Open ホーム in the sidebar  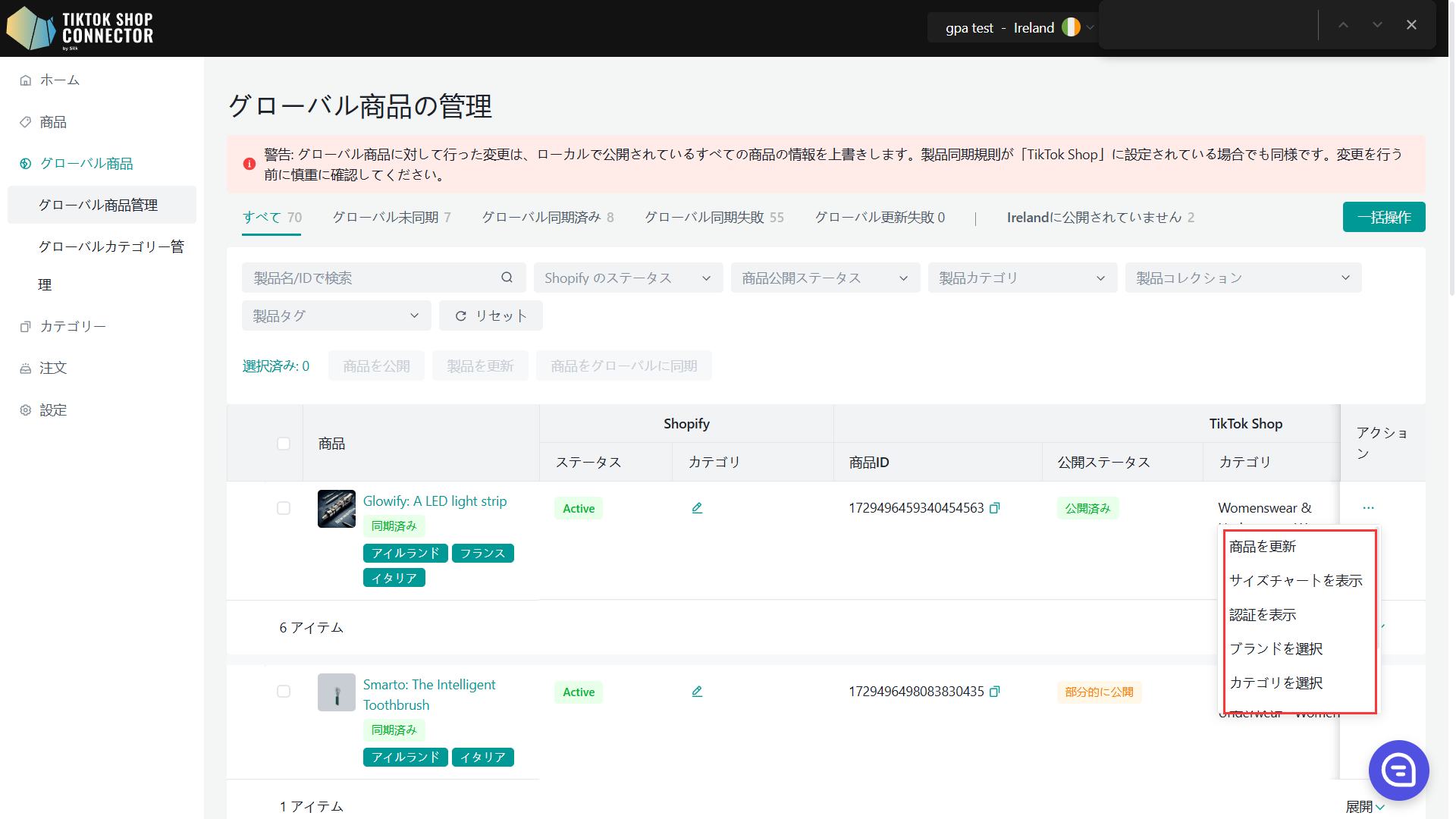[x=59, y=80]
